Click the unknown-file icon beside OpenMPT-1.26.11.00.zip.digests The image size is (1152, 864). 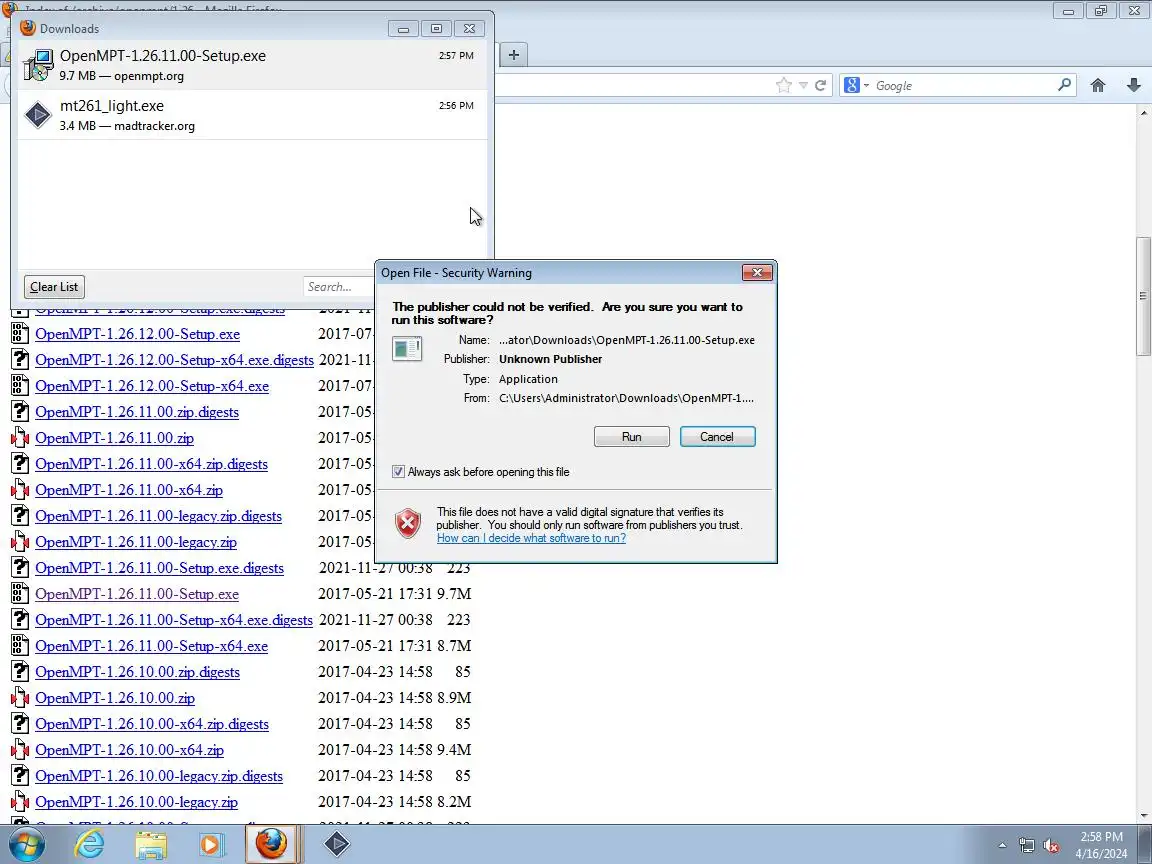pyautogui.click(x=20, y=412)
